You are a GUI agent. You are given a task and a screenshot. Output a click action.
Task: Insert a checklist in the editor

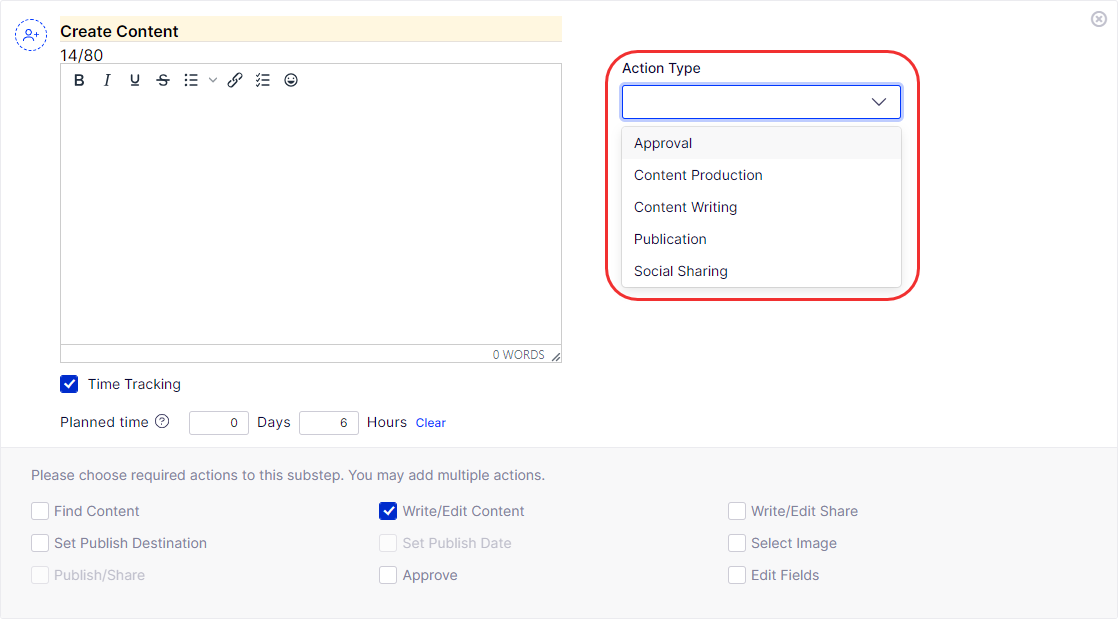pos(263,81)
